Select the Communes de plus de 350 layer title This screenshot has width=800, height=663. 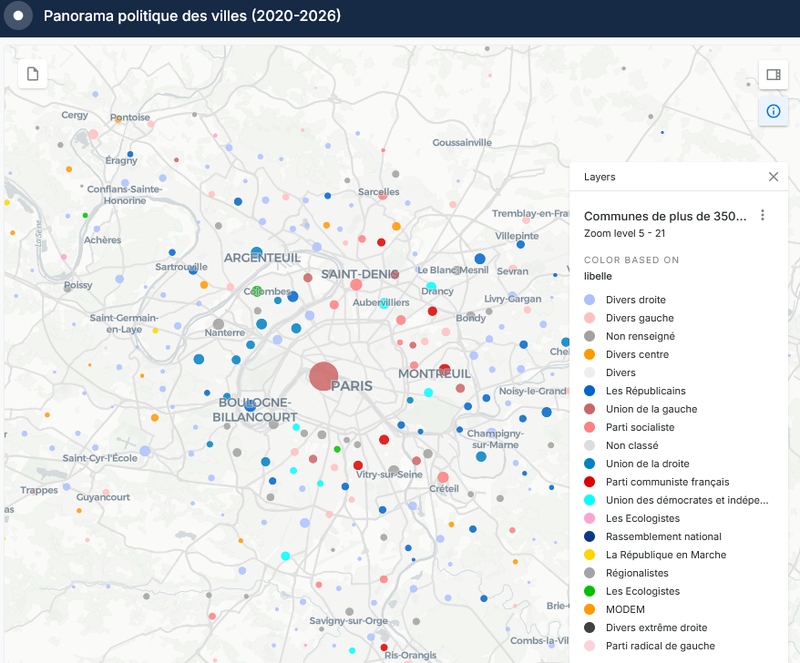pos(664,216)
